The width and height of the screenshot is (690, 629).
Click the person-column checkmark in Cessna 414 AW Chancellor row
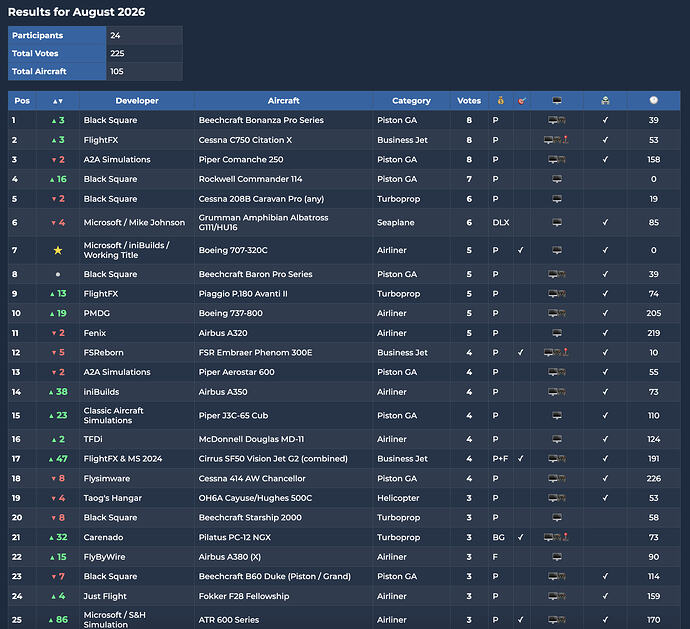click(605, 478)
